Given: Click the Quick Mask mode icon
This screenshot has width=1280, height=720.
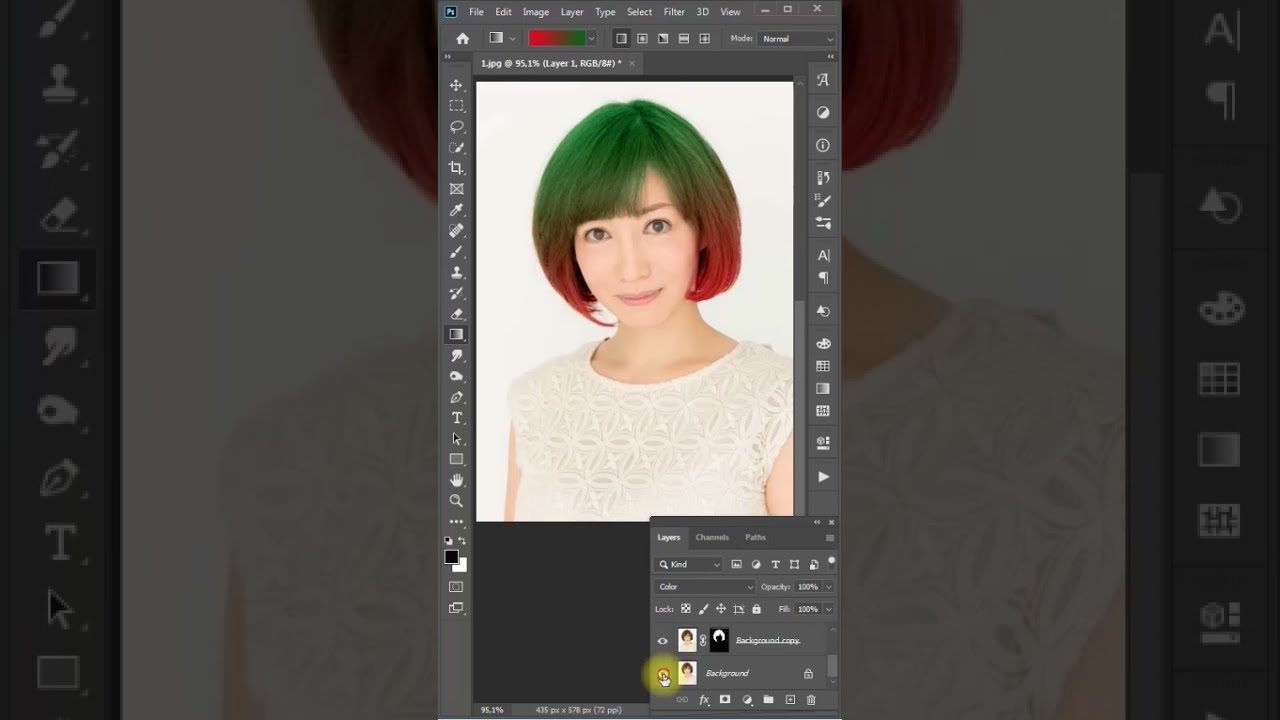Looking at the screenshot, I should pyautogui.click(x=456, y=587).
